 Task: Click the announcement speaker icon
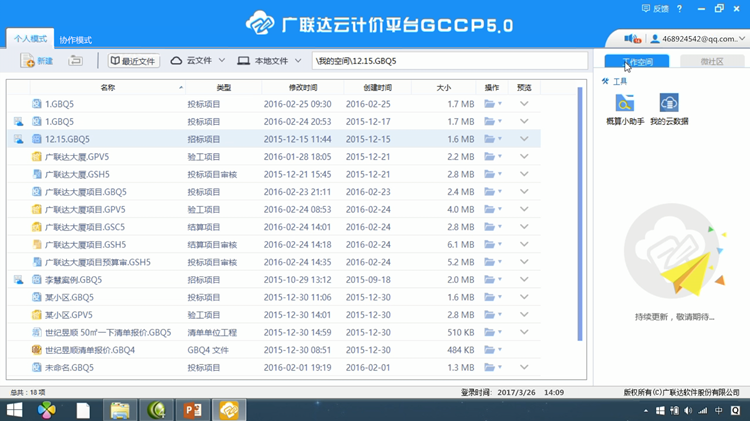click(632, 39)
